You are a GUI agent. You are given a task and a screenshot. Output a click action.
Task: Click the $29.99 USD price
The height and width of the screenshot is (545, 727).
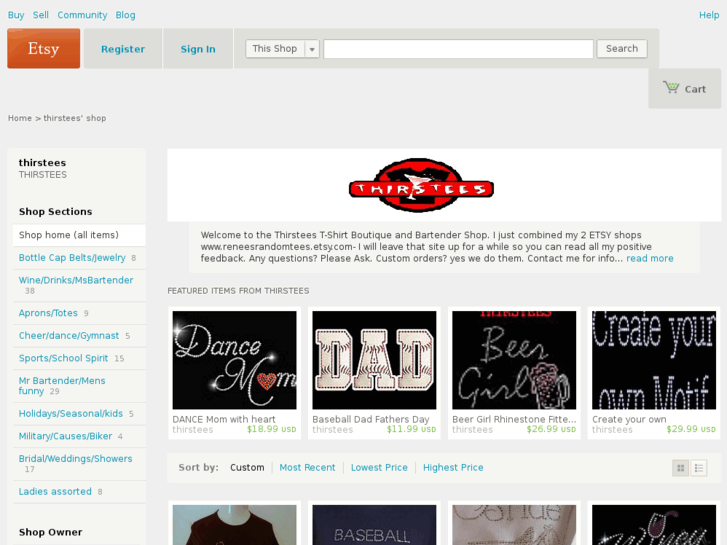[691, 429]
